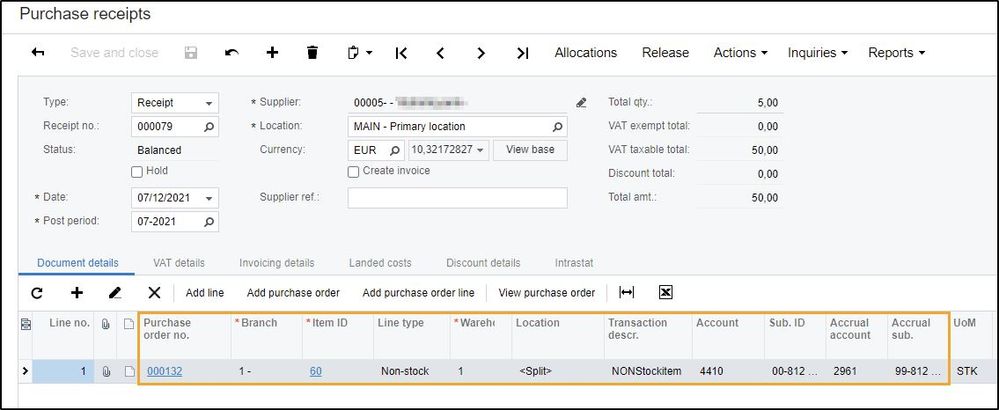Viewport: 999px width, 410px height.
Task: Go to the first record
Action: [x=401, y=53]
